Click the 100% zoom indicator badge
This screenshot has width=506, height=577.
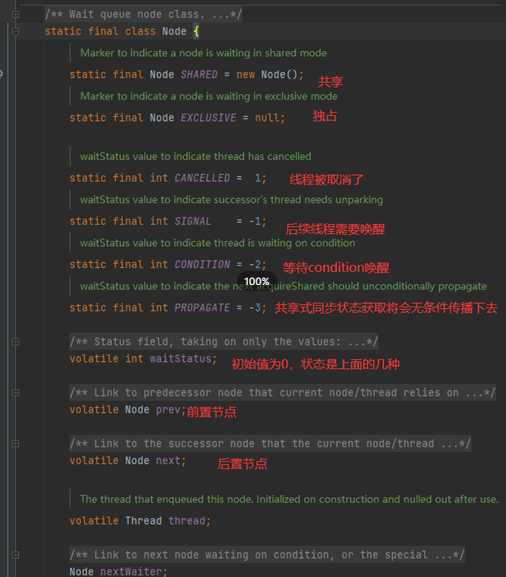(x=256, y=282)
